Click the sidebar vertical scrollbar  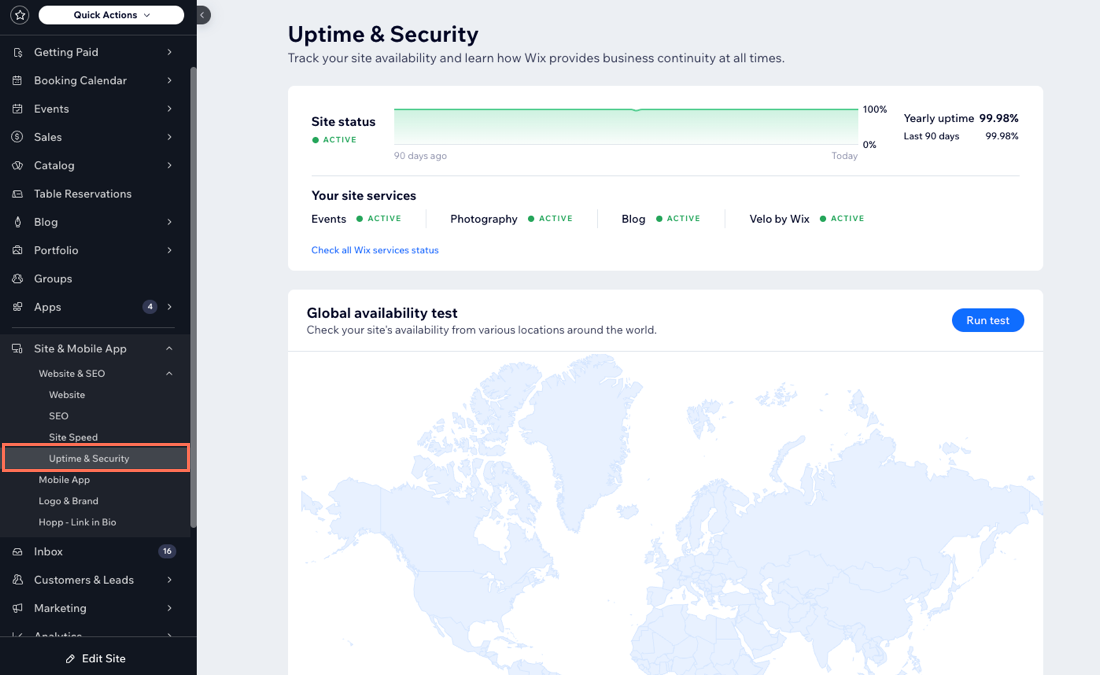193,298
